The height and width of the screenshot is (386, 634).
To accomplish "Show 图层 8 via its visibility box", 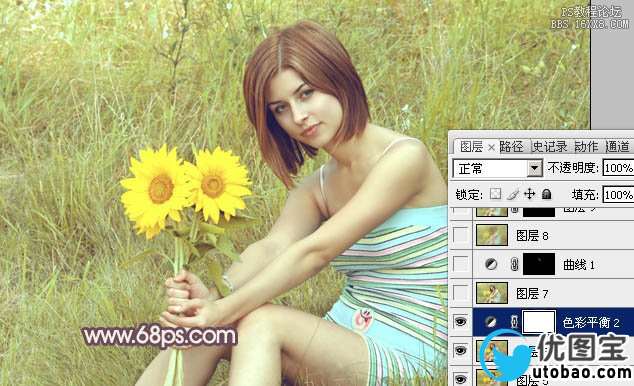I will (x=461, y=235).
